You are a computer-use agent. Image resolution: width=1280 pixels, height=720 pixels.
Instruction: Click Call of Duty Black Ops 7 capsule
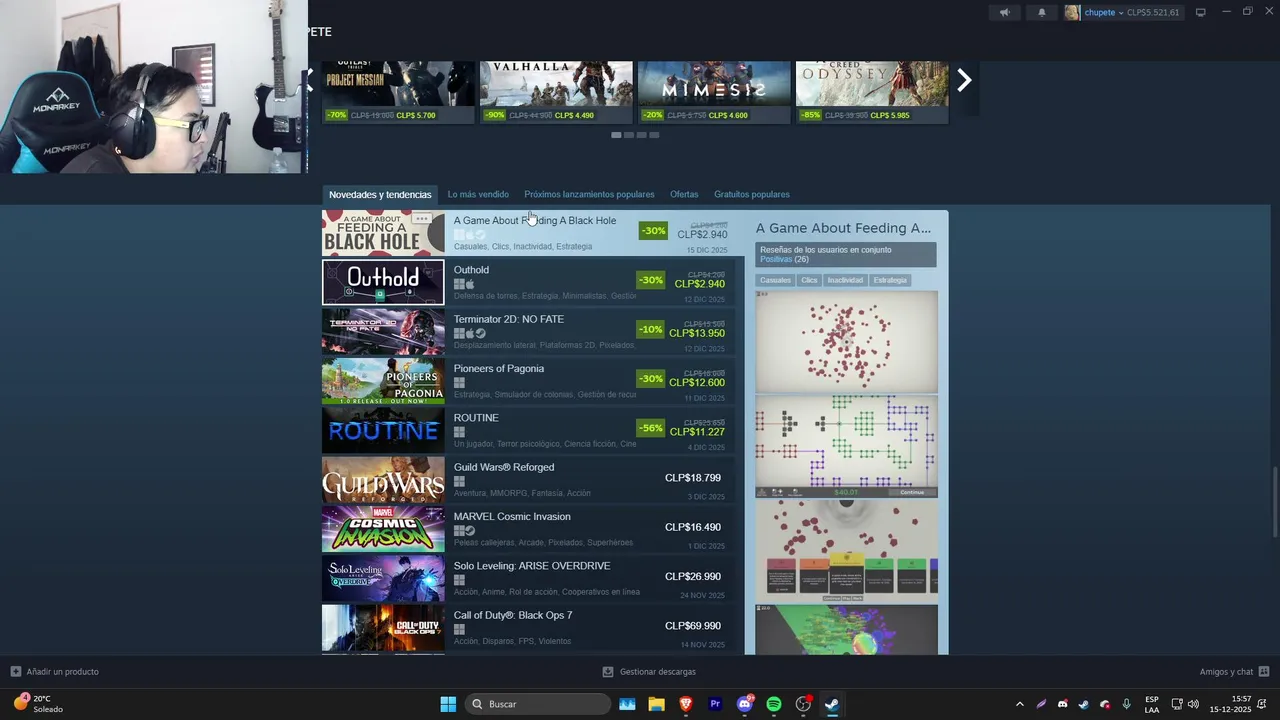pos(383,628)
